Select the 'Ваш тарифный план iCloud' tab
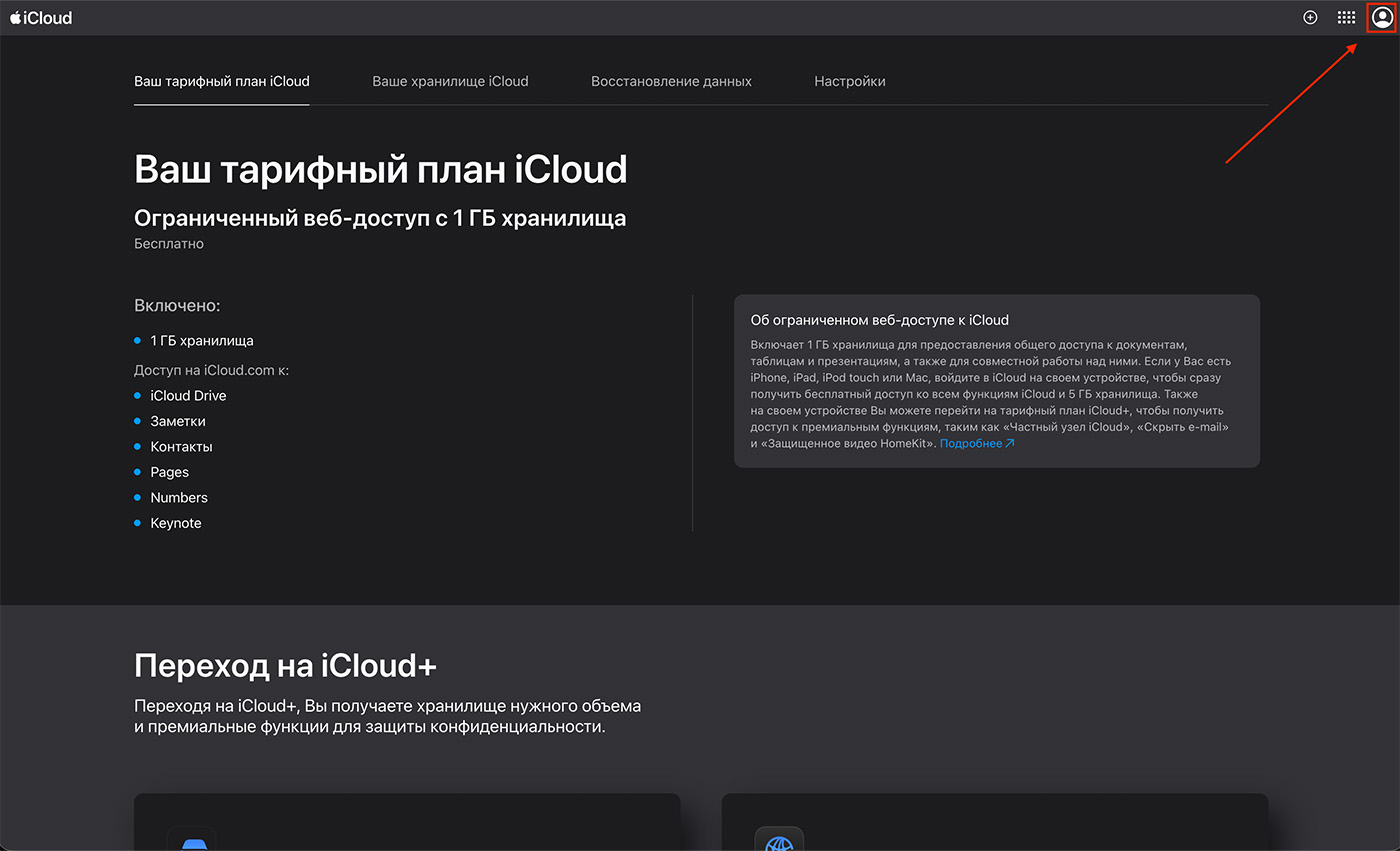Screen dimensions: 1400x851 221,81
